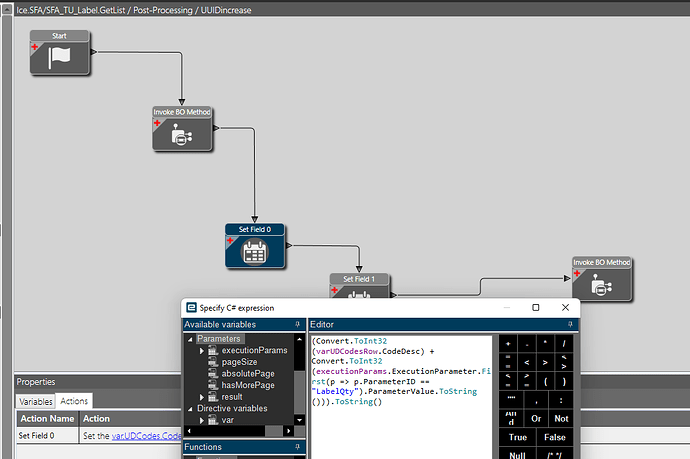This screenshot has height=459, width=690.
Task: Insert the plus operator
Action: tap(508, 344)
